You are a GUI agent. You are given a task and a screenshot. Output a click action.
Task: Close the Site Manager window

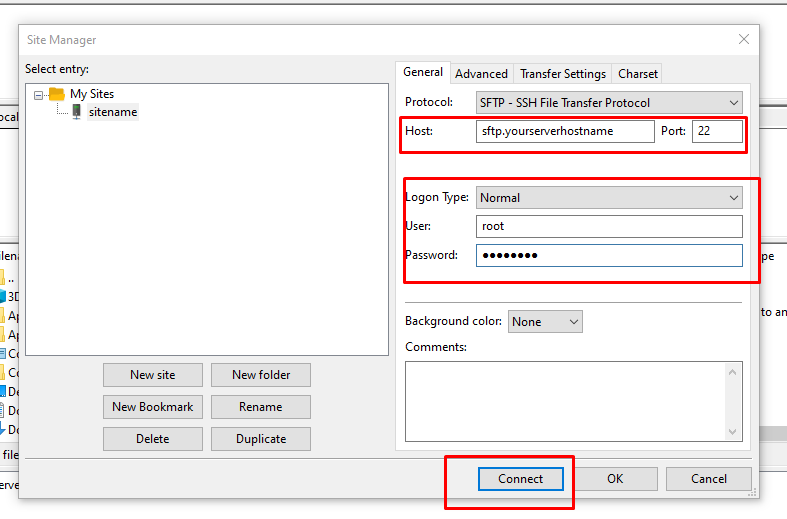pos(744,39)
